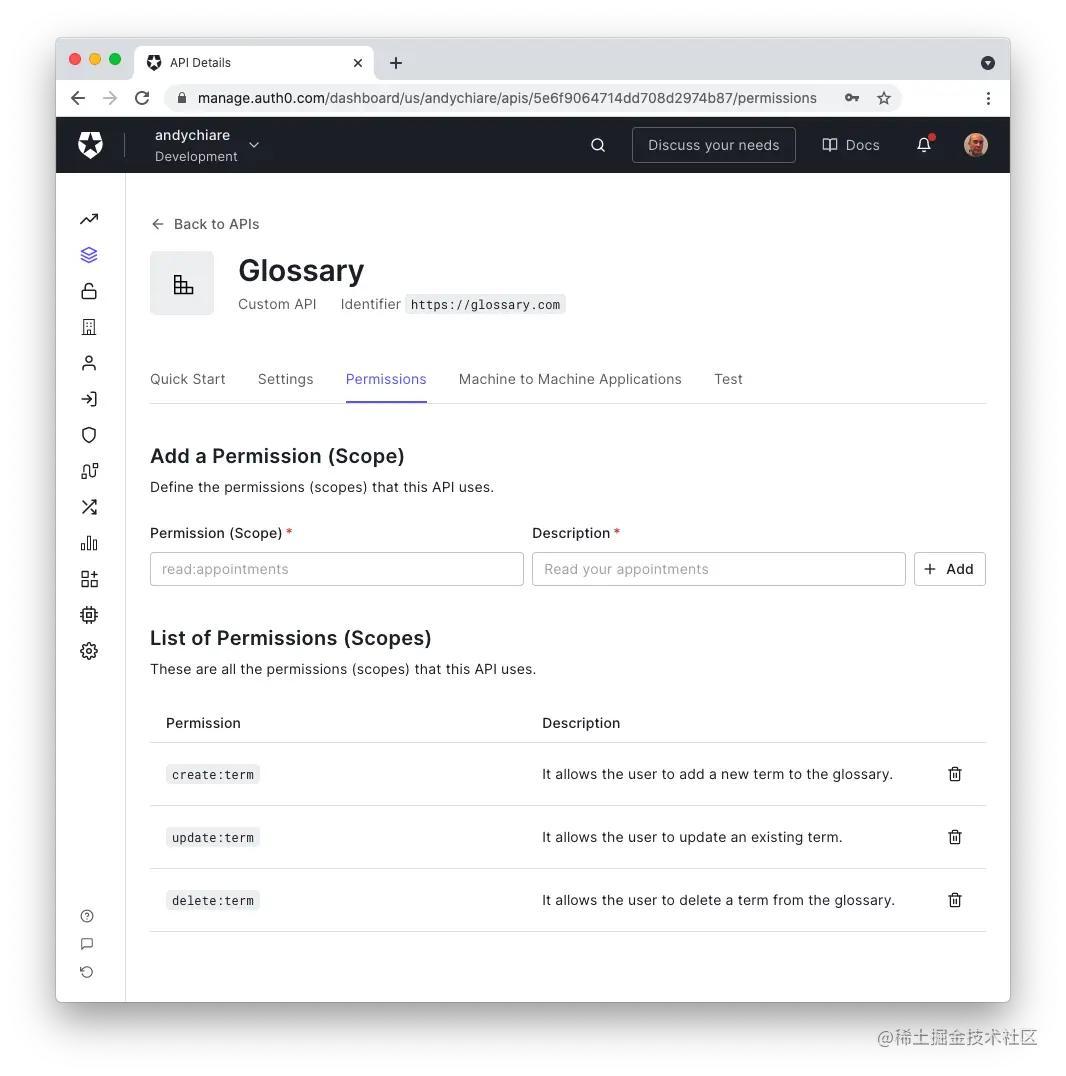This screenshot has height=1076, width=1066.
Task: Open the profile avatar menu
Action: 975,145
